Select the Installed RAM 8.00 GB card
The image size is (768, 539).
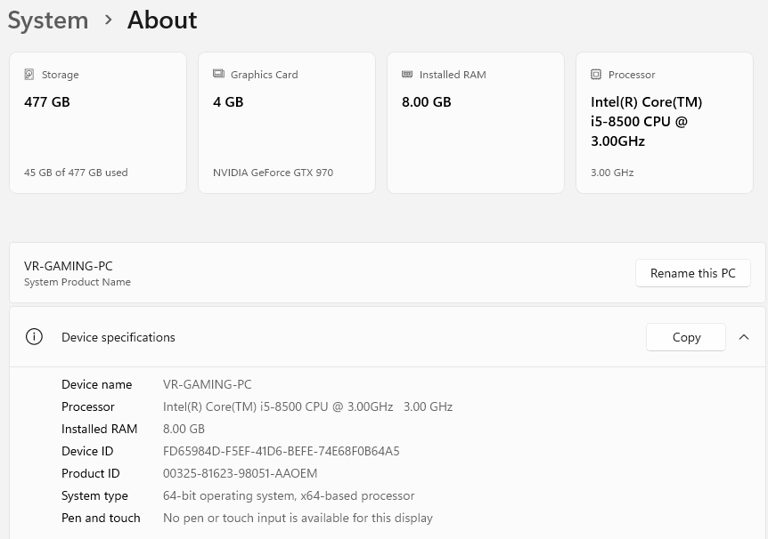click(x=475, y=122)
